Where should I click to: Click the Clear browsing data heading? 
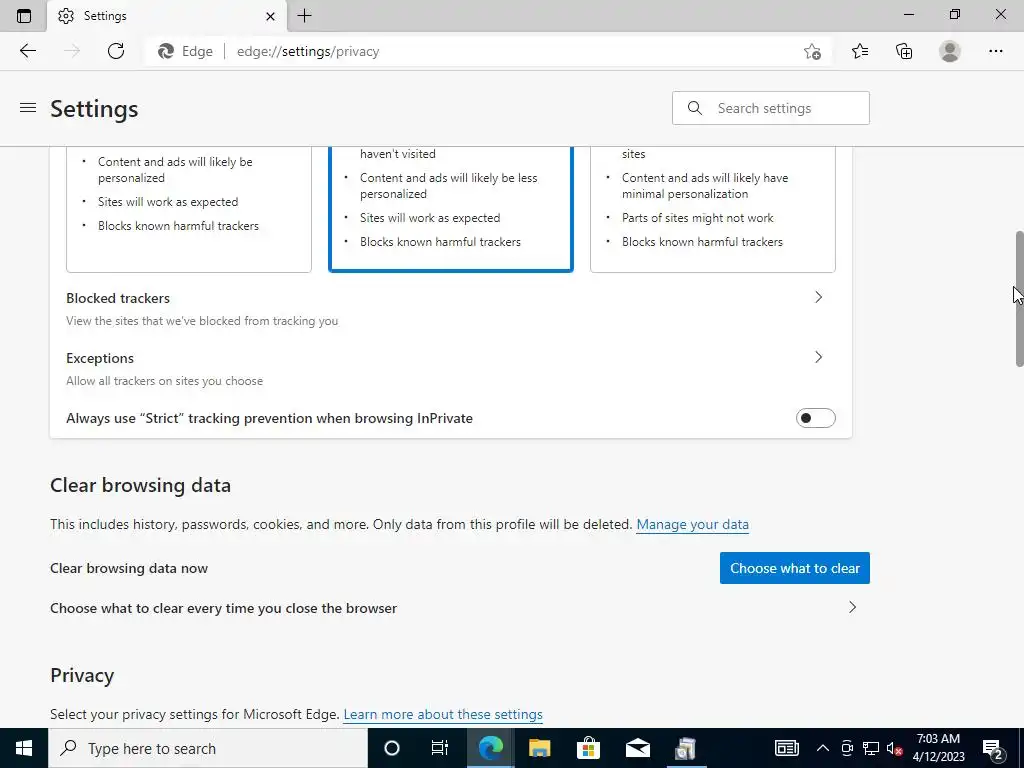click(140, 485)
